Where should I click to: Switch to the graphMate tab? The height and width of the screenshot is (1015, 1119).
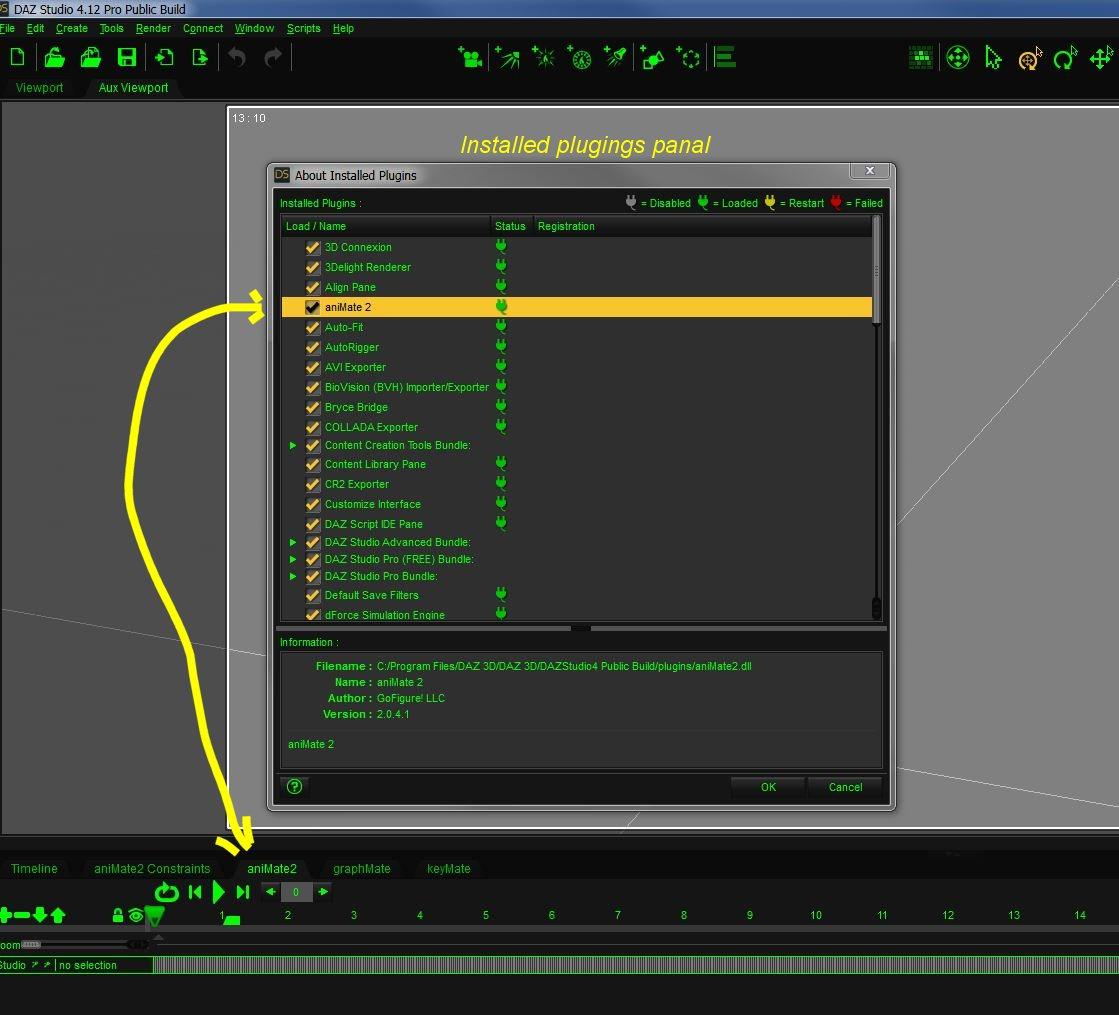pyautogui.click(x=362, y=869)
